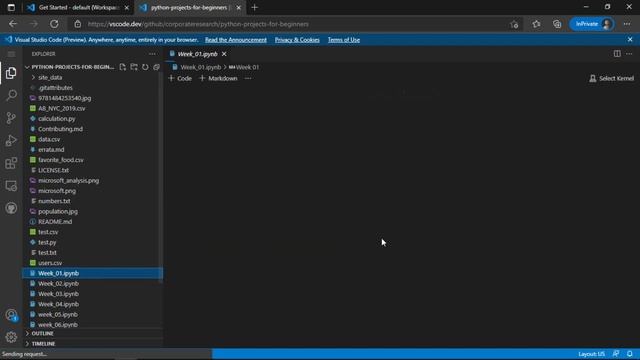Reload the browser page
This screenshot has height=360, width=640.
[x=54, y=24]
